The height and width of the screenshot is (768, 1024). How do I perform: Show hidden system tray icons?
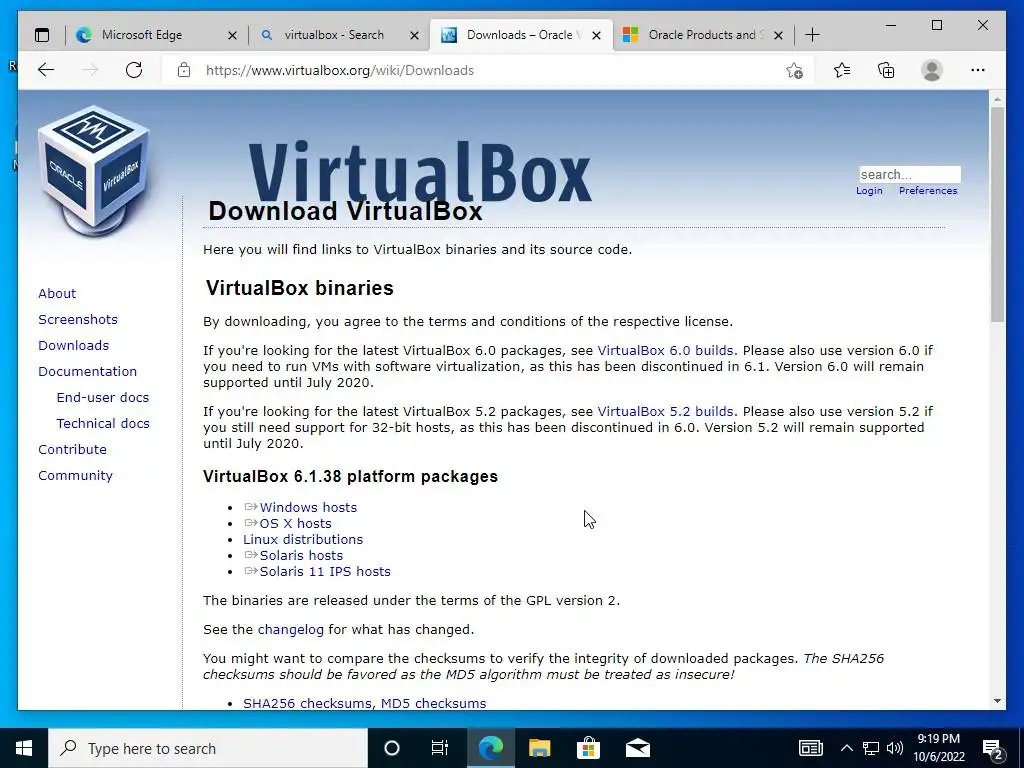click(846, 748)
